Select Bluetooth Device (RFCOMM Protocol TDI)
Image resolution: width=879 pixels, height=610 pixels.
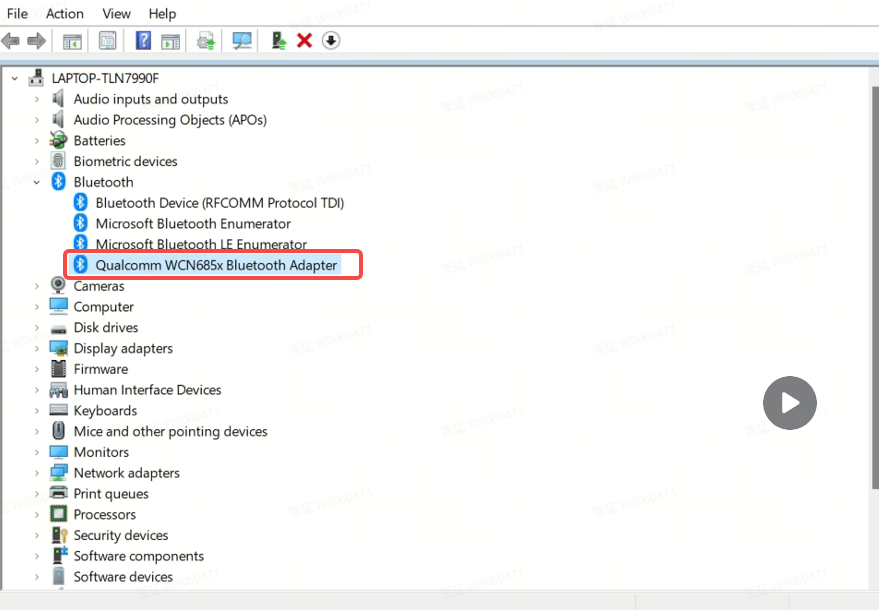219,203
